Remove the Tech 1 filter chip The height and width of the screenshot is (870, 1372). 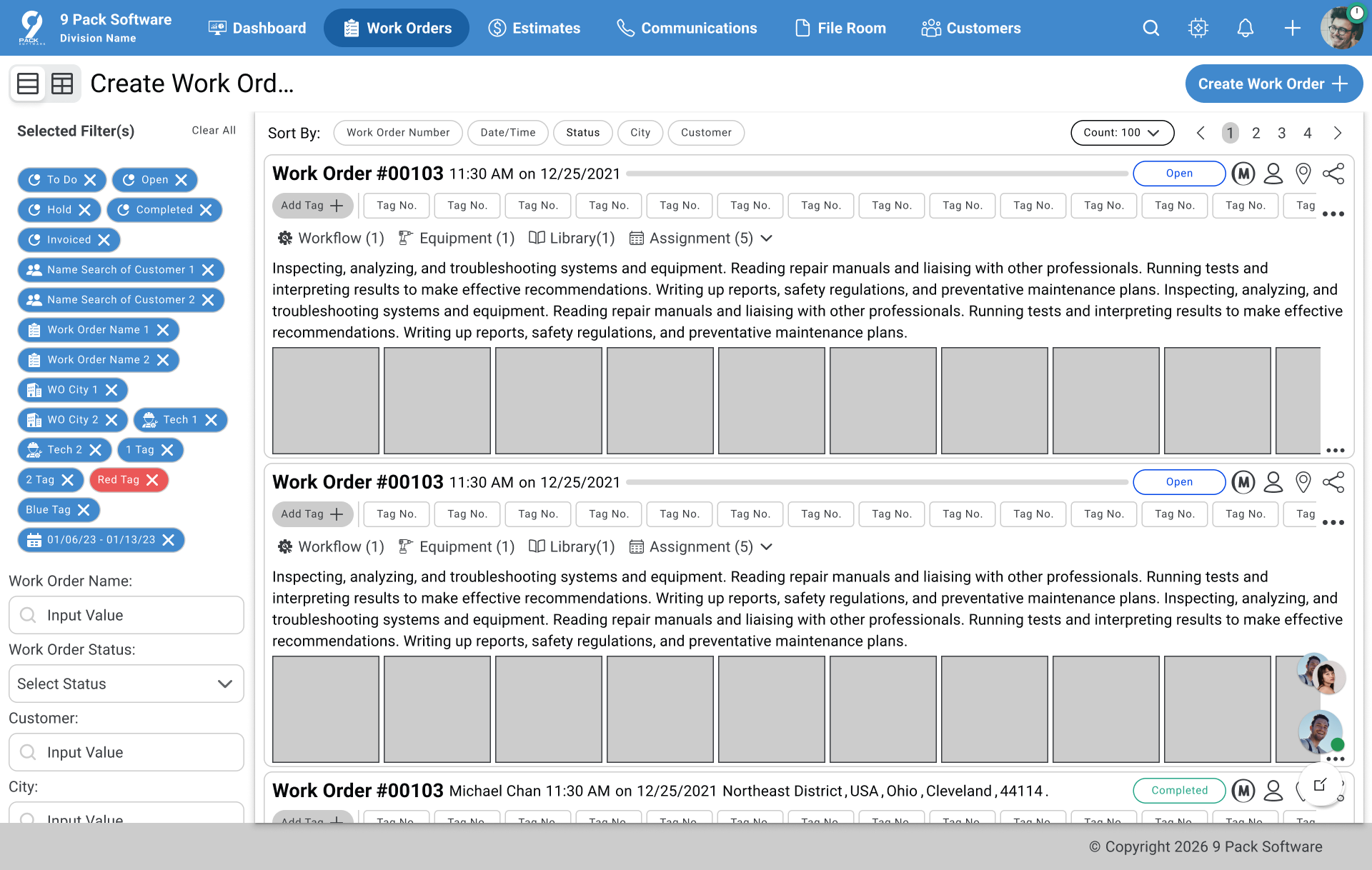click(211, 420)
